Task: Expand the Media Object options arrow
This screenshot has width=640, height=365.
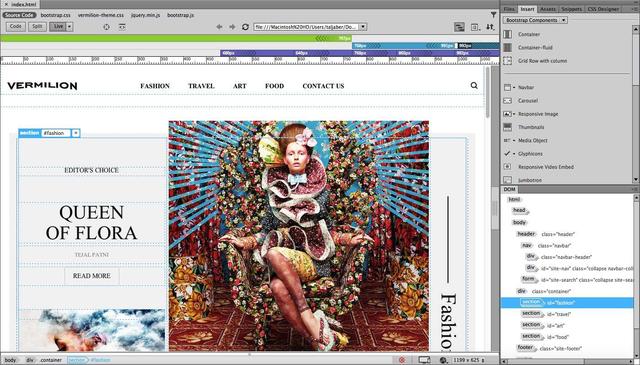Action: click(x=514, y=140)
